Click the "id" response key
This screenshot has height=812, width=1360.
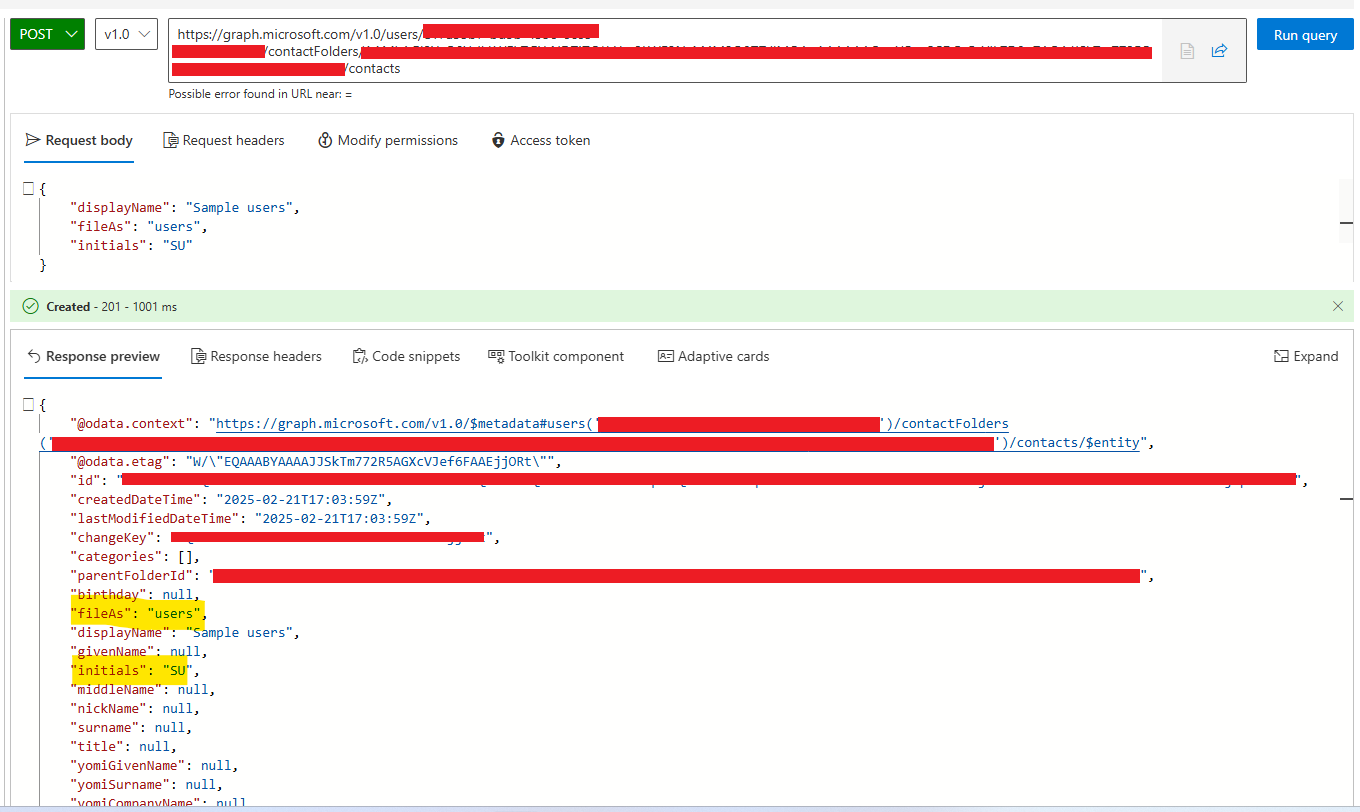coord(87,480)
